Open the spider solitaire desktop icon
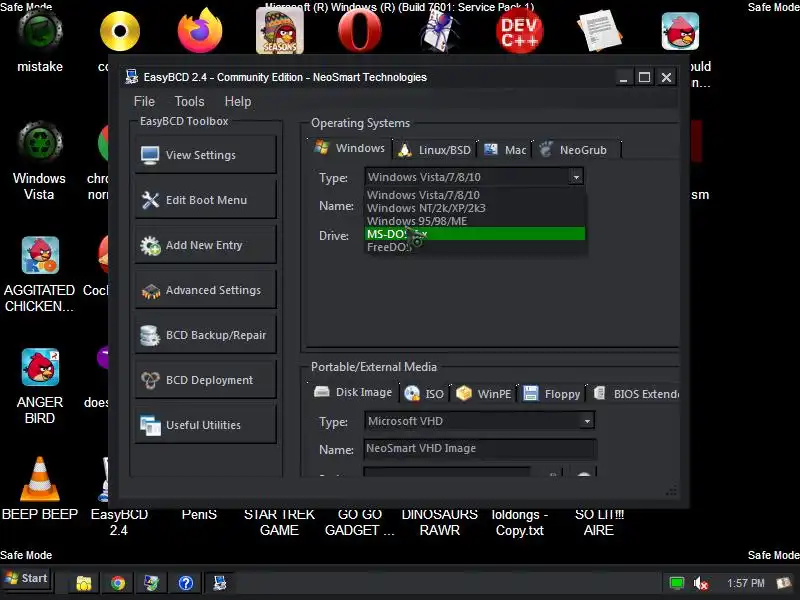Viewport: 800px width, 600px height. (x=439, y=32)
